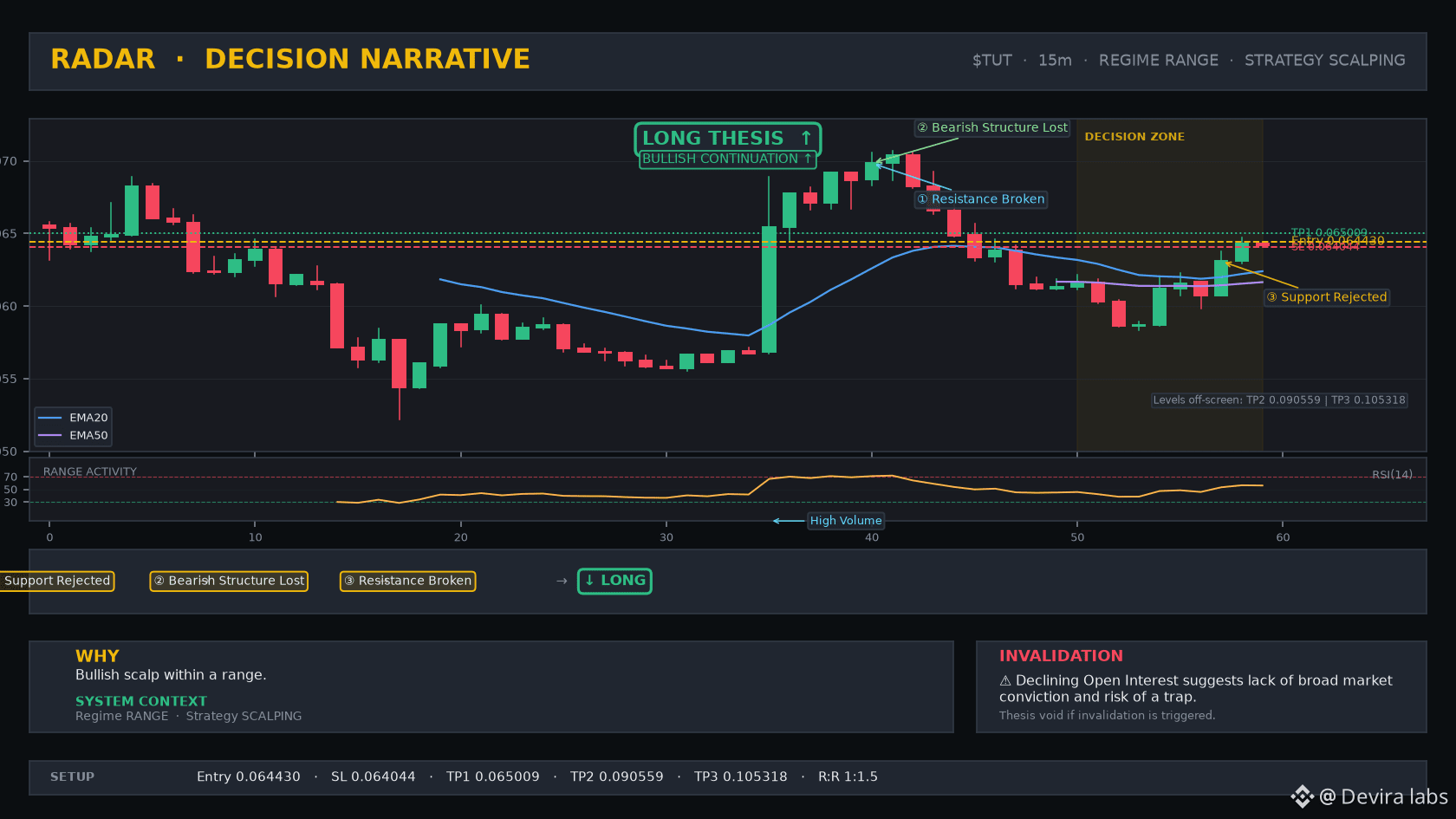Click the arrow icon before the LONG chip

coord(562,582)
